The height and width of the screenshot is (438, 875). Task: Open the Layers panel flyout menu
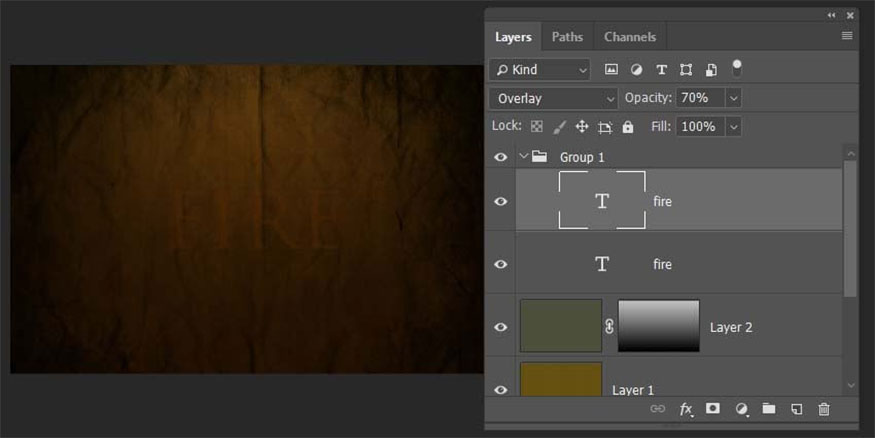(847, 36)
